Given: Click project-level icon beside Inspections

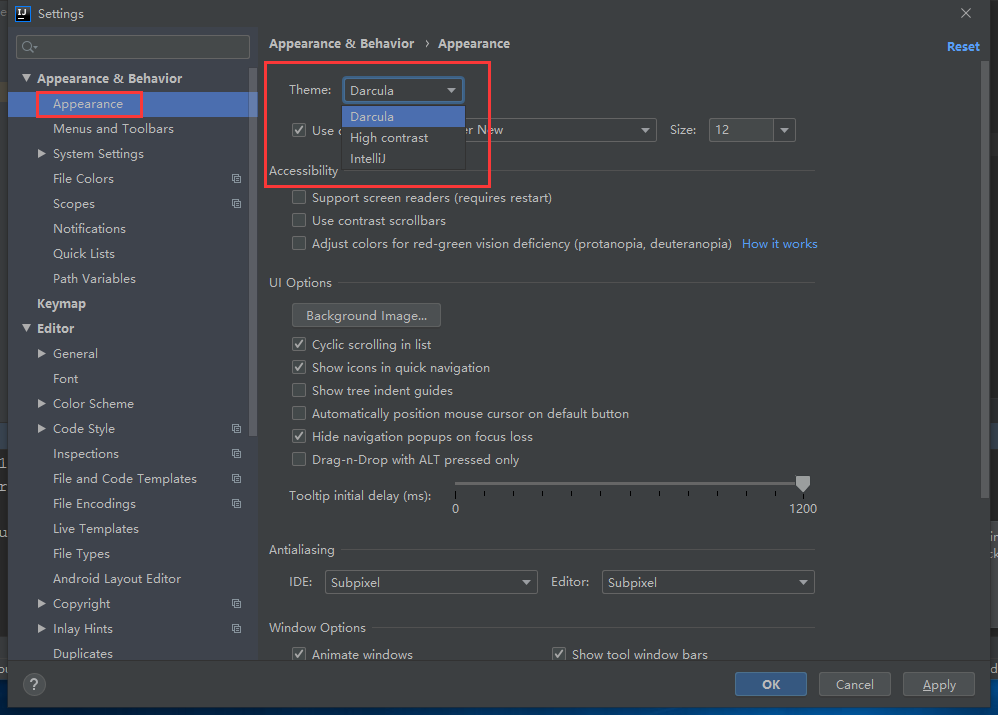Looking at the screenshot, I should pyautogui.click(x=237, y=453).
